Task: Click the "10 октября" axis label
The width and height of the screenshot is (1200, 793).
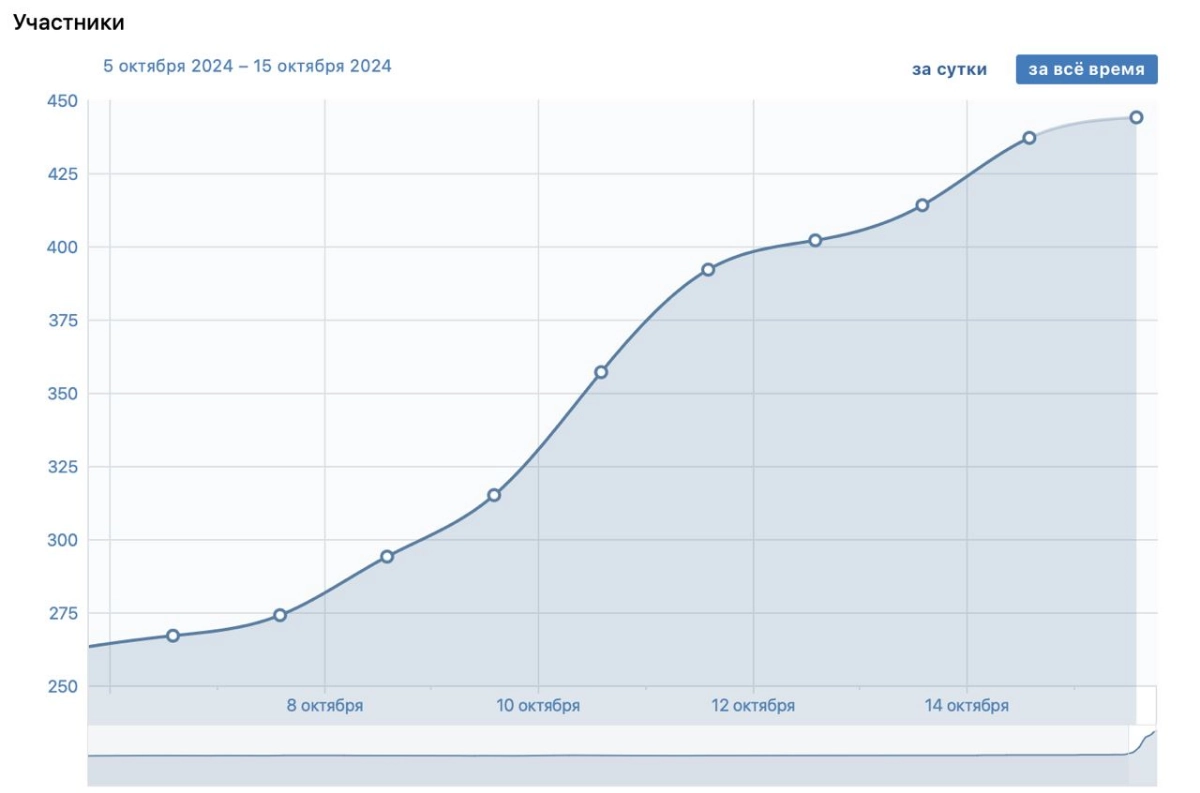Action: pos(538,706)
